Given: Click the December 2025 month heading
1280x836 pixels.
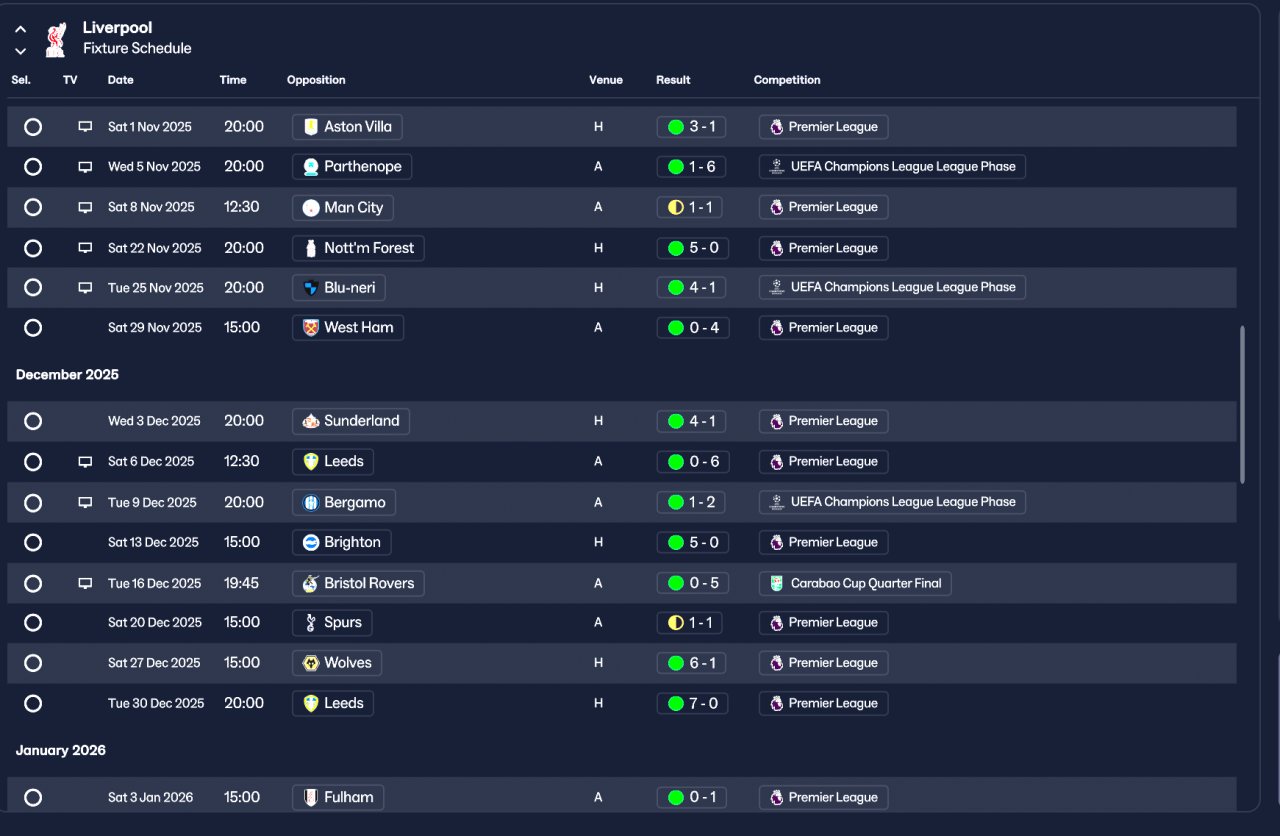Looking at the screenshot, I should 67,375.
